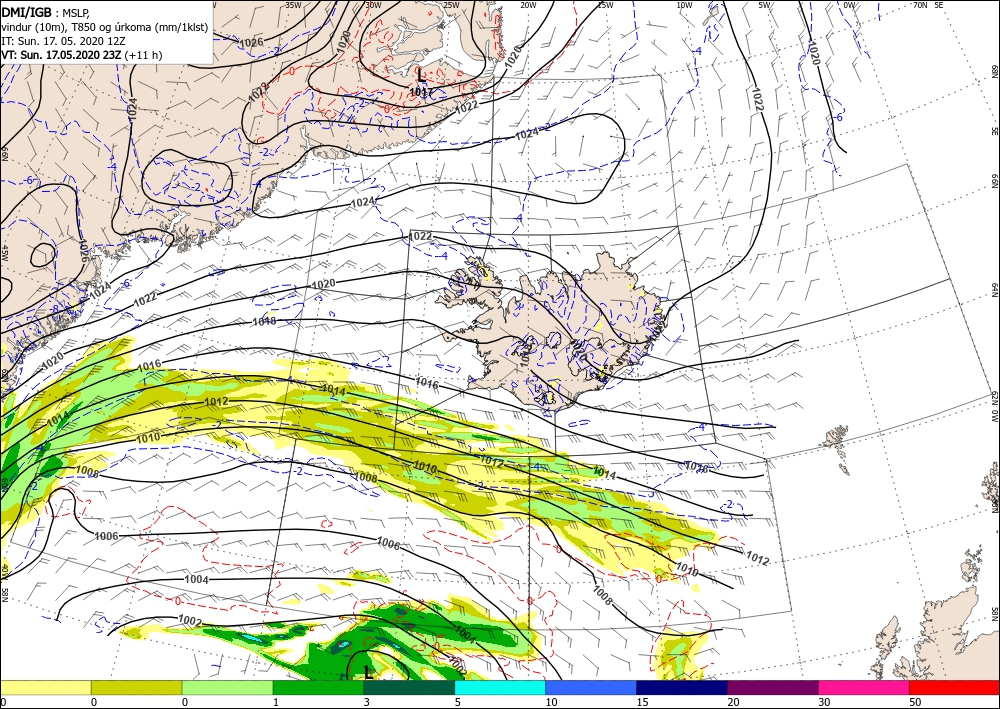
Task: Click the medium green 1 mm legend swatch
Action: point(318,687)
